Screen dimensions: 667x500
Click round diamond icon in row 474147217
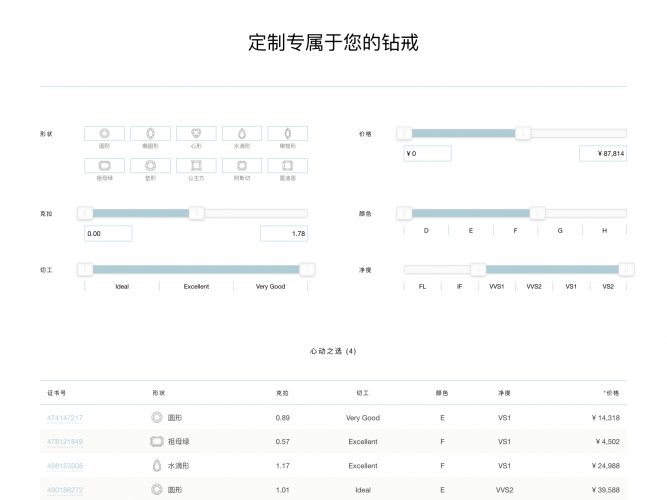pos(157,417)
